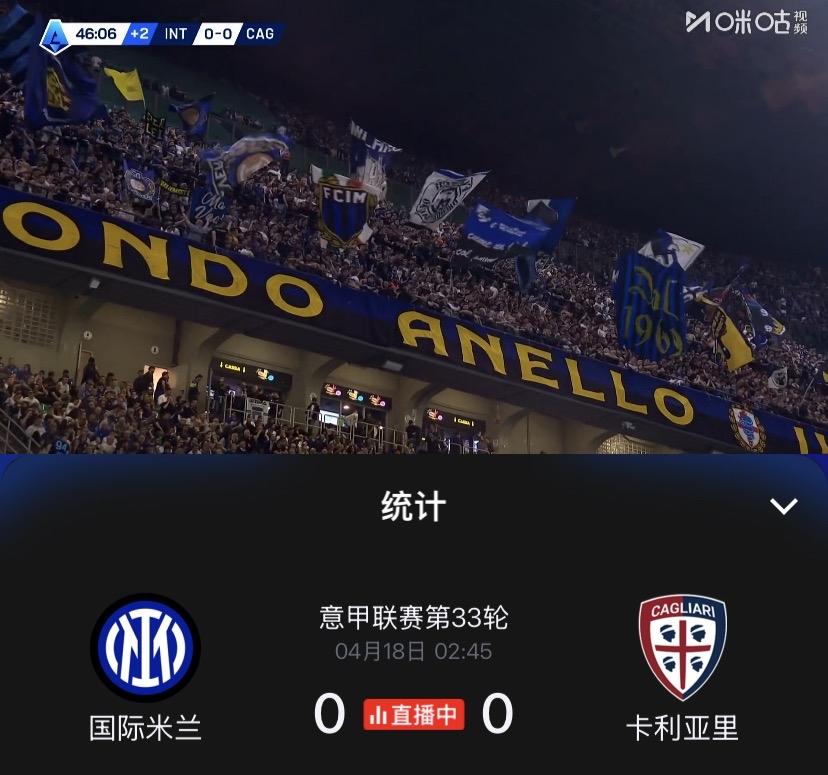This screenshot has height=775, width=828.
Task: Click the Migu video watermark logo
Action: (747, 22)
